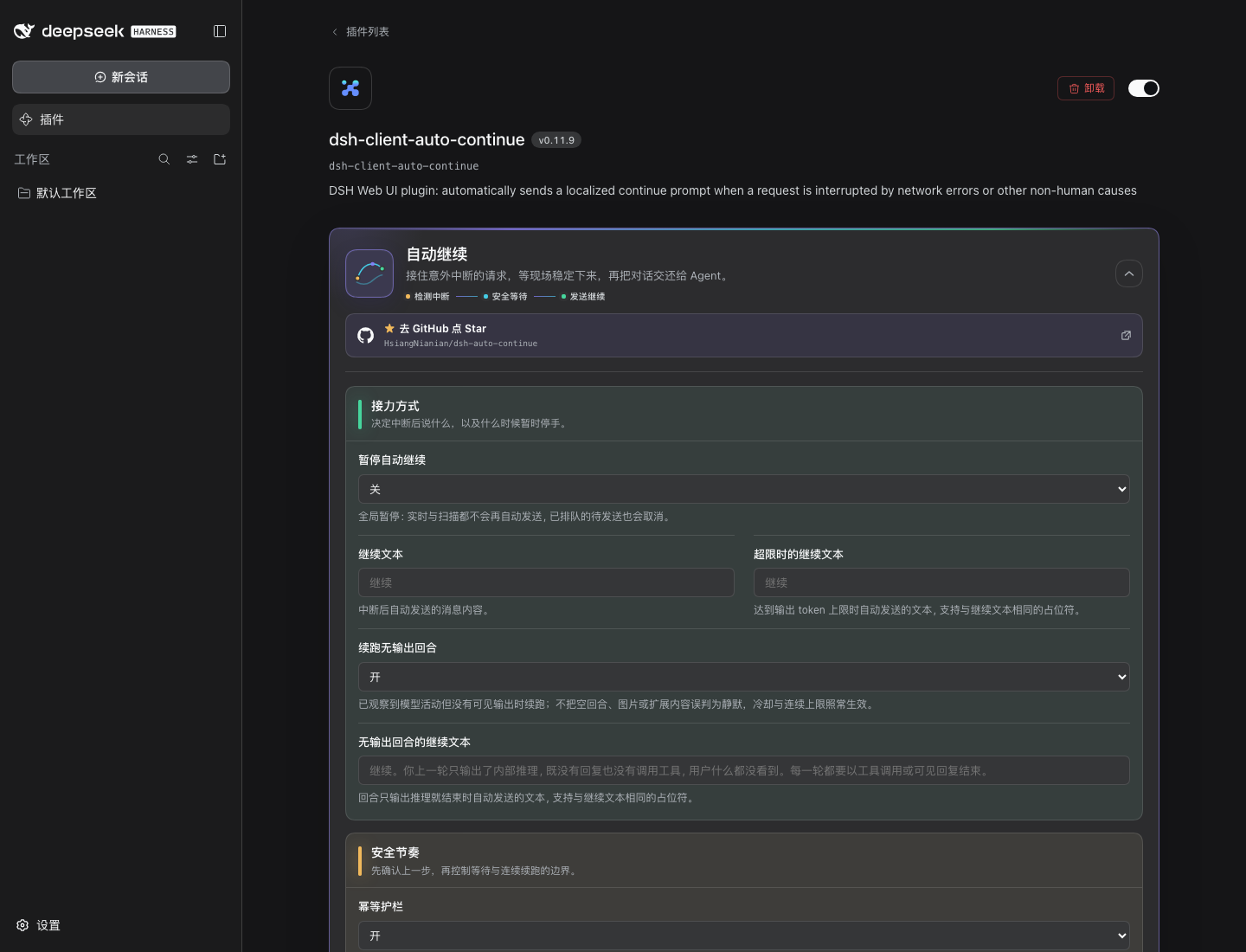This screenshot has height=952, width=1246.
Task: Open the 去 GitHub 点 Star link
Action: click(744, 335)
